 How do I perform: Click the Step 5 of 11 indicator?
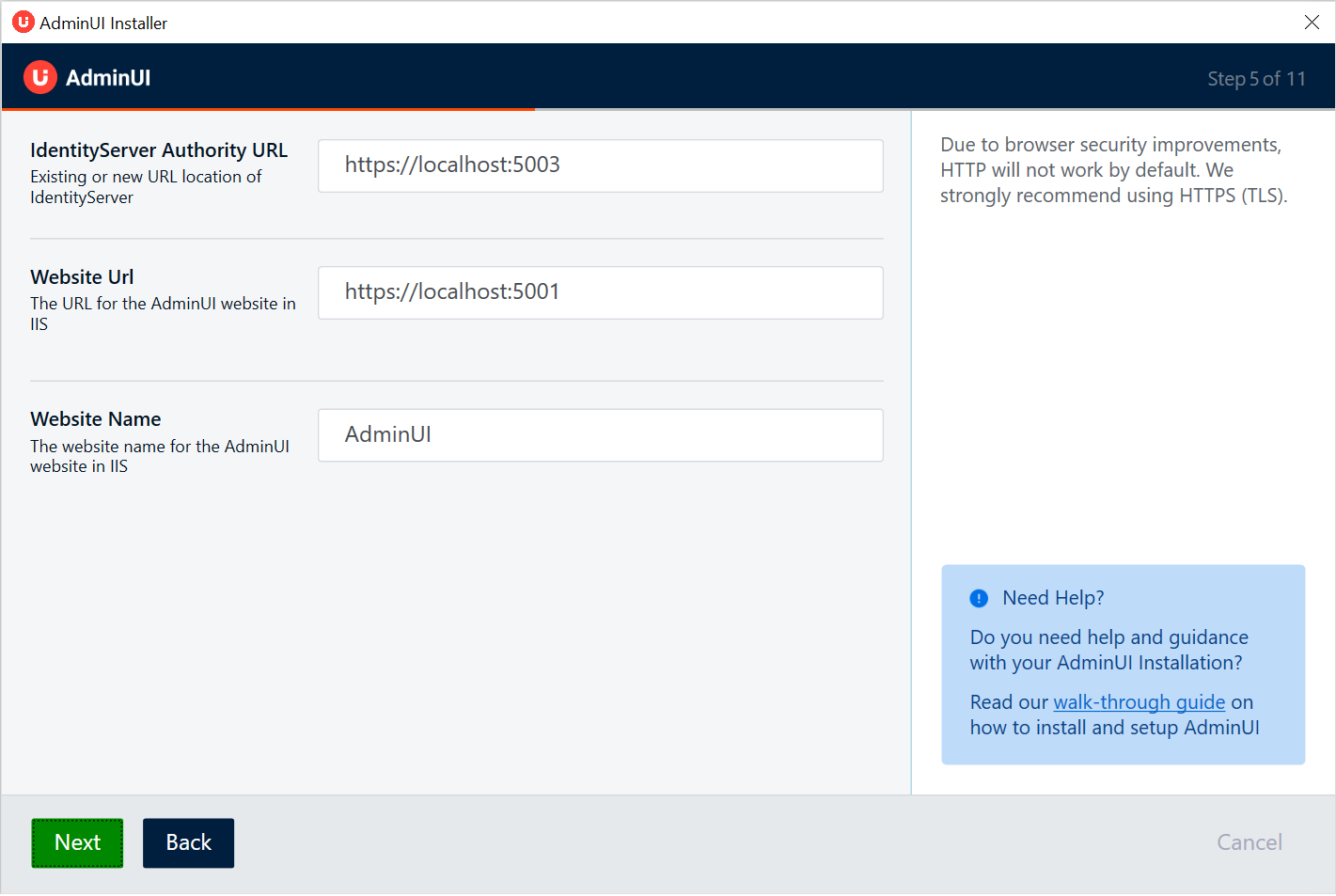pyautogui.click(x=1257, y=79)
